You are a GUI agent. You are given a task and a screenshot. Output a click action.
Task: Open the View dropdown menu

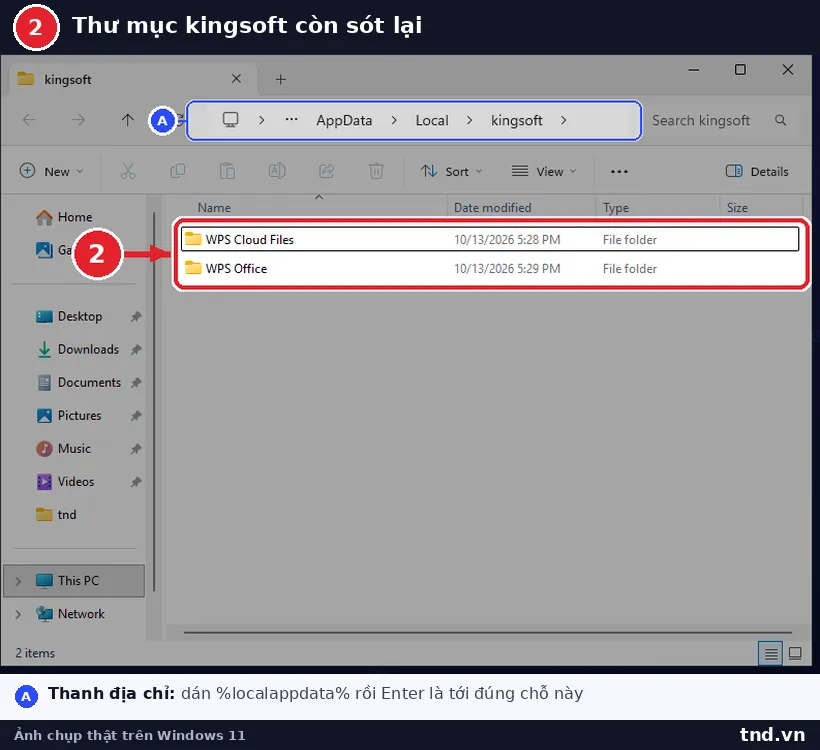pos(544,171)
